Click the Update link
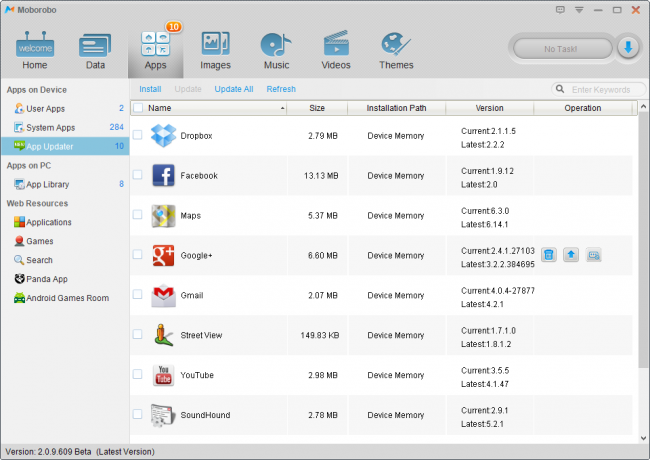 188,89
